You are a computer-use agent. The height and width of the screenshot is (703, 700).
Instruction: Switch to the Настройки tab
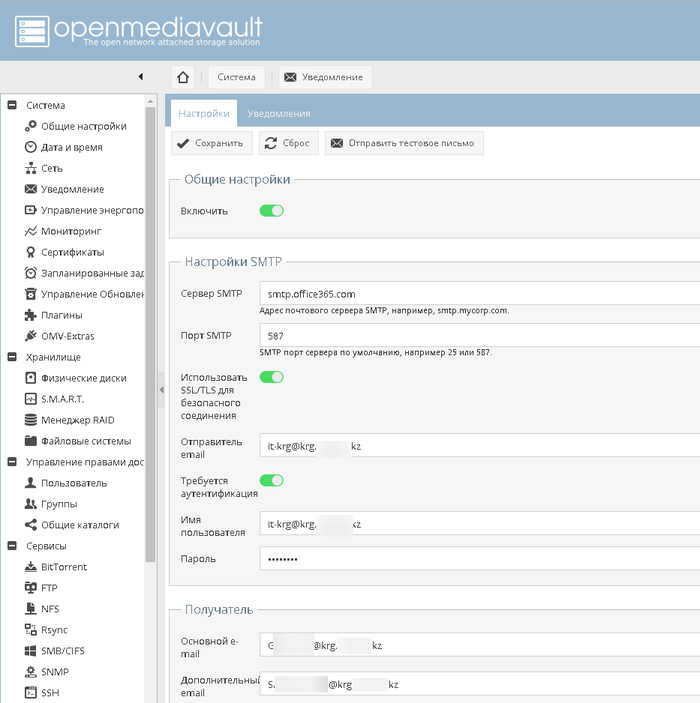tap(204, 113)
